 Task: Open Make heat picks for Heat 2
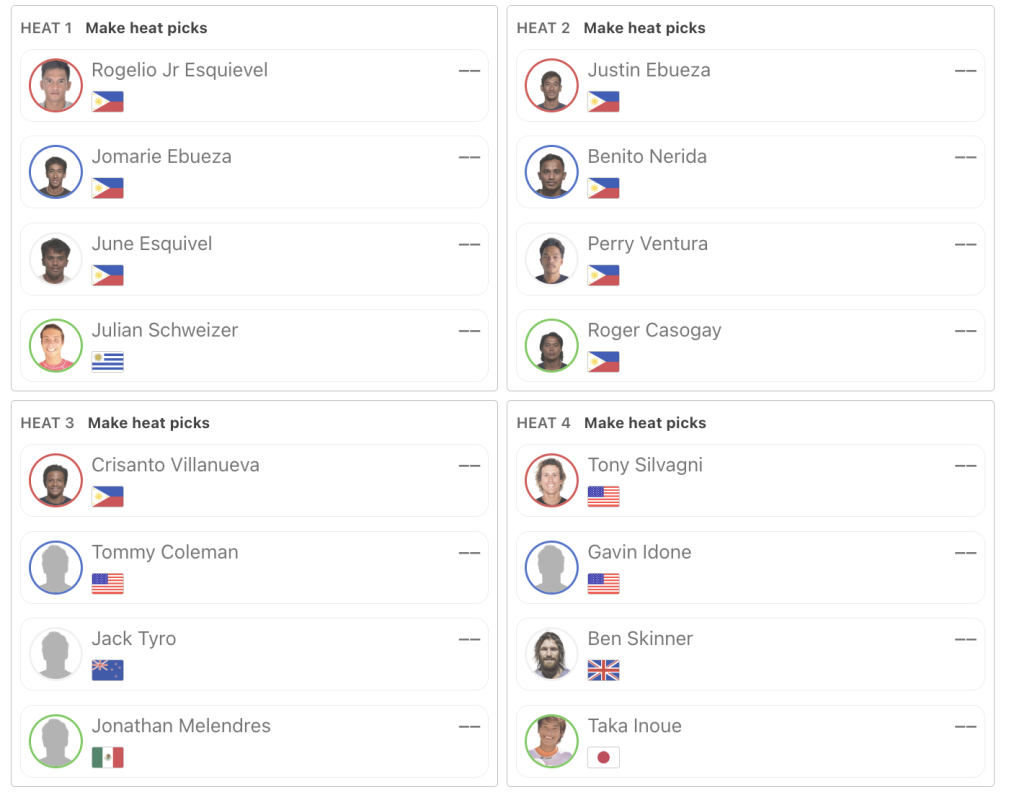pyautogui.click(x=644, y=28)
